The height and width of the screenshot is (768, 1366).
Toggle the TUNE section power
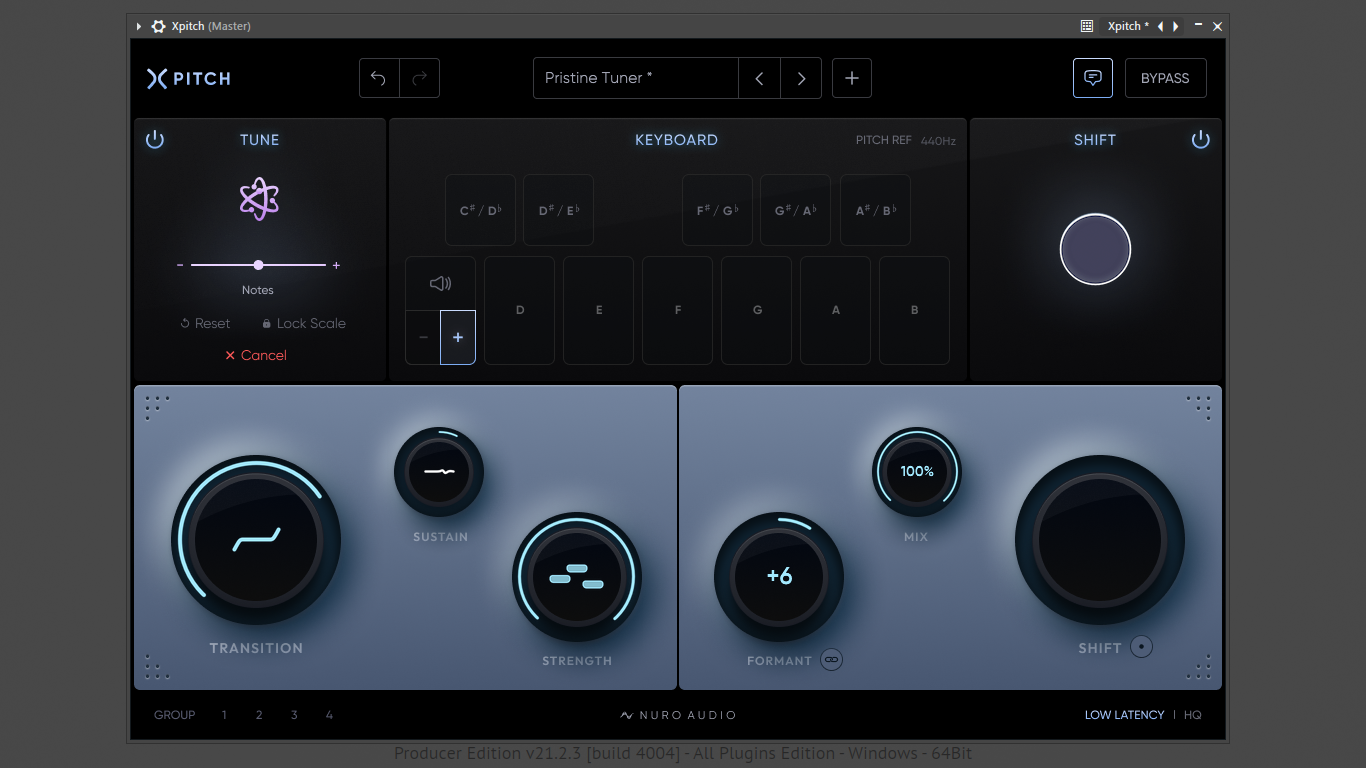pyautogui.click(x=155, y=140)
